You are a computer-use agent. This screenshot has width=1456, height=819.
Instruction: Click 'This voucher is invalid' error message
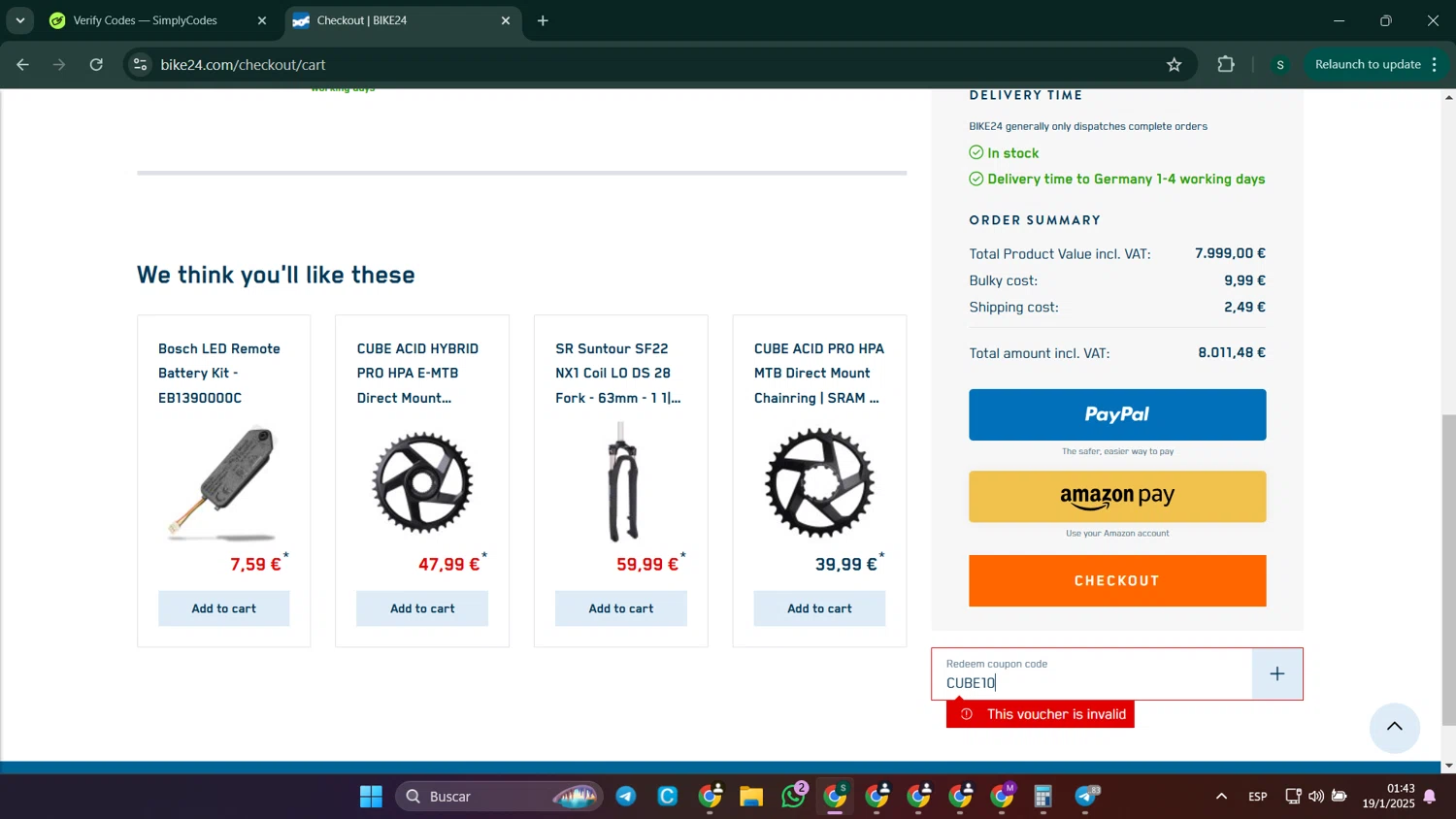(1041, 714)
